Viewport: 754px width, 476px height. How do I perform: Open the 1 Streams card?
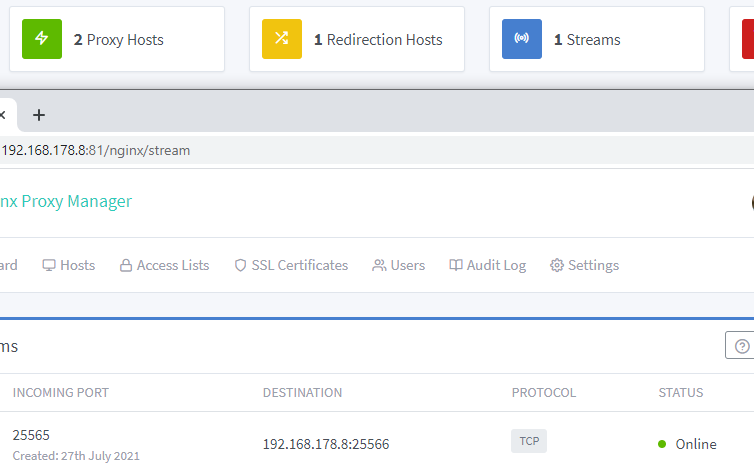coord(597,39)
